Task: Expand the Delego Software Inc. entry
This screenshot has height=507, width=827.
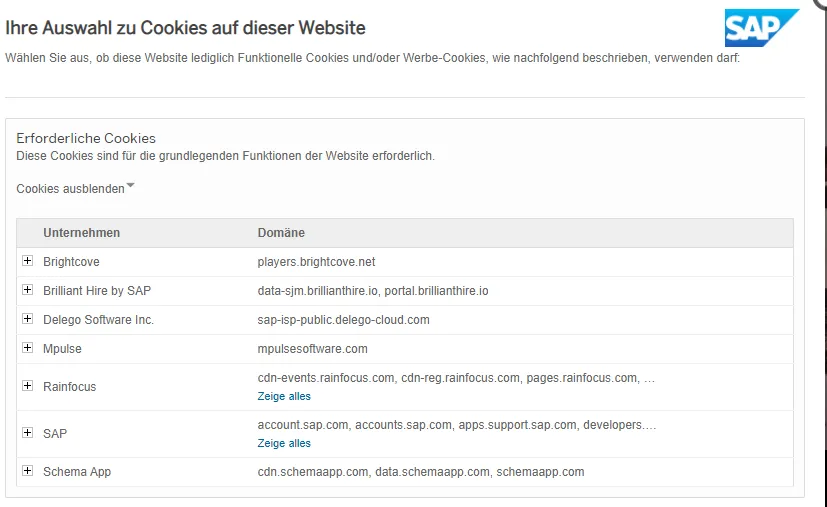Action: point(27,320)
